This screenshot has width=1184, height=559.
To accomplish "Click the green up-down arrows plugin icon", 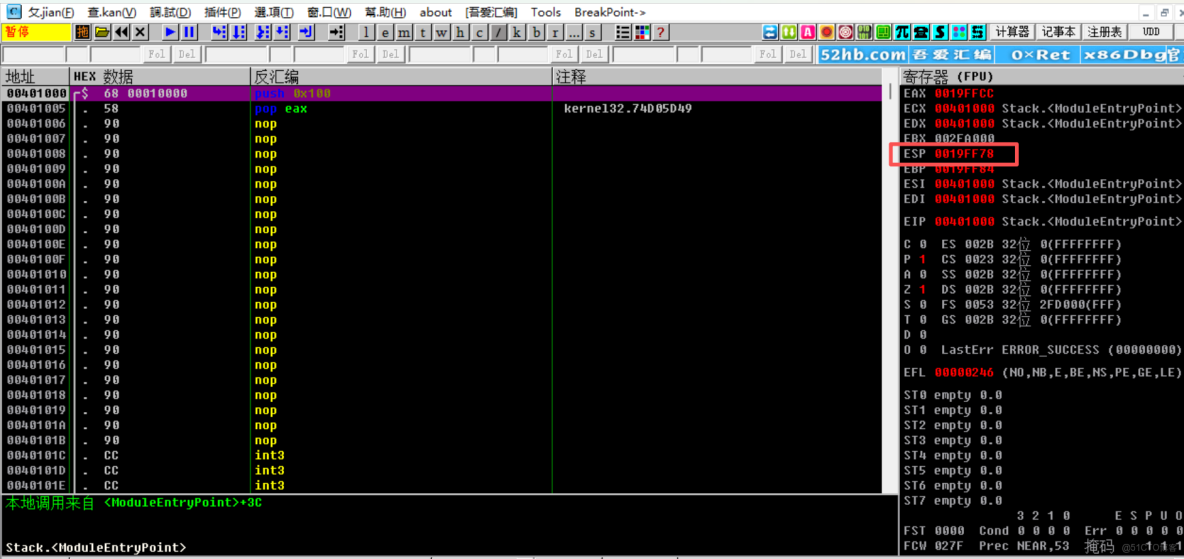I will click(x=789, y=32).
